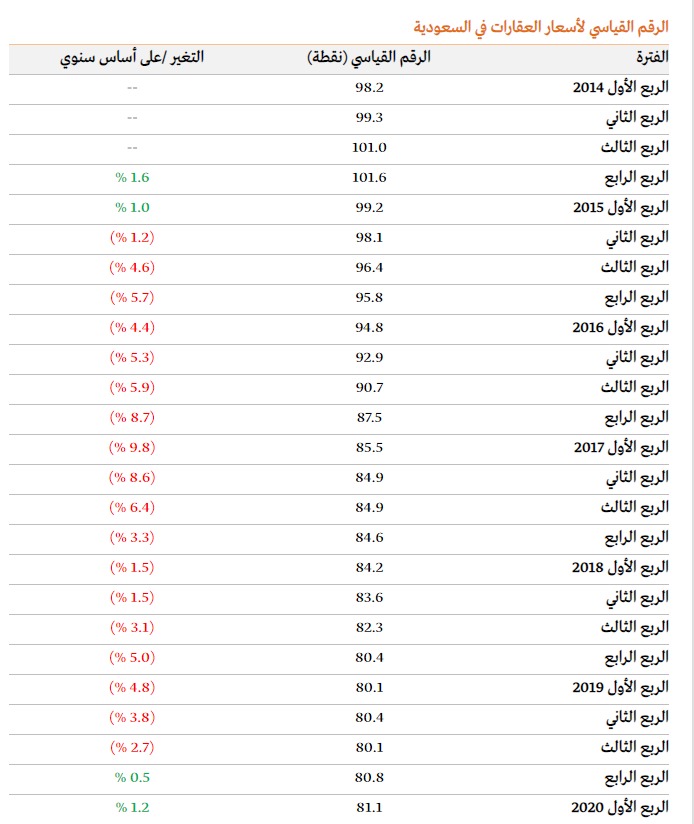Click the red (8.7 %) change value

(131, 417)
